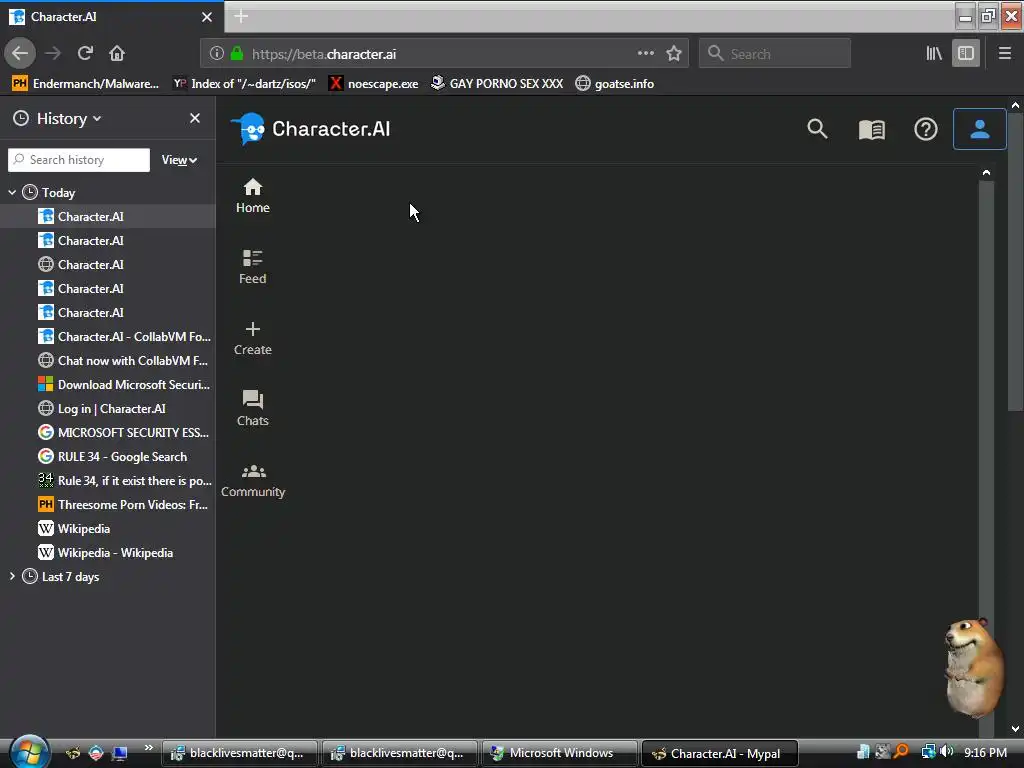
Task: Open Endermanch/Malware bookmark
Action: (86, 84)
